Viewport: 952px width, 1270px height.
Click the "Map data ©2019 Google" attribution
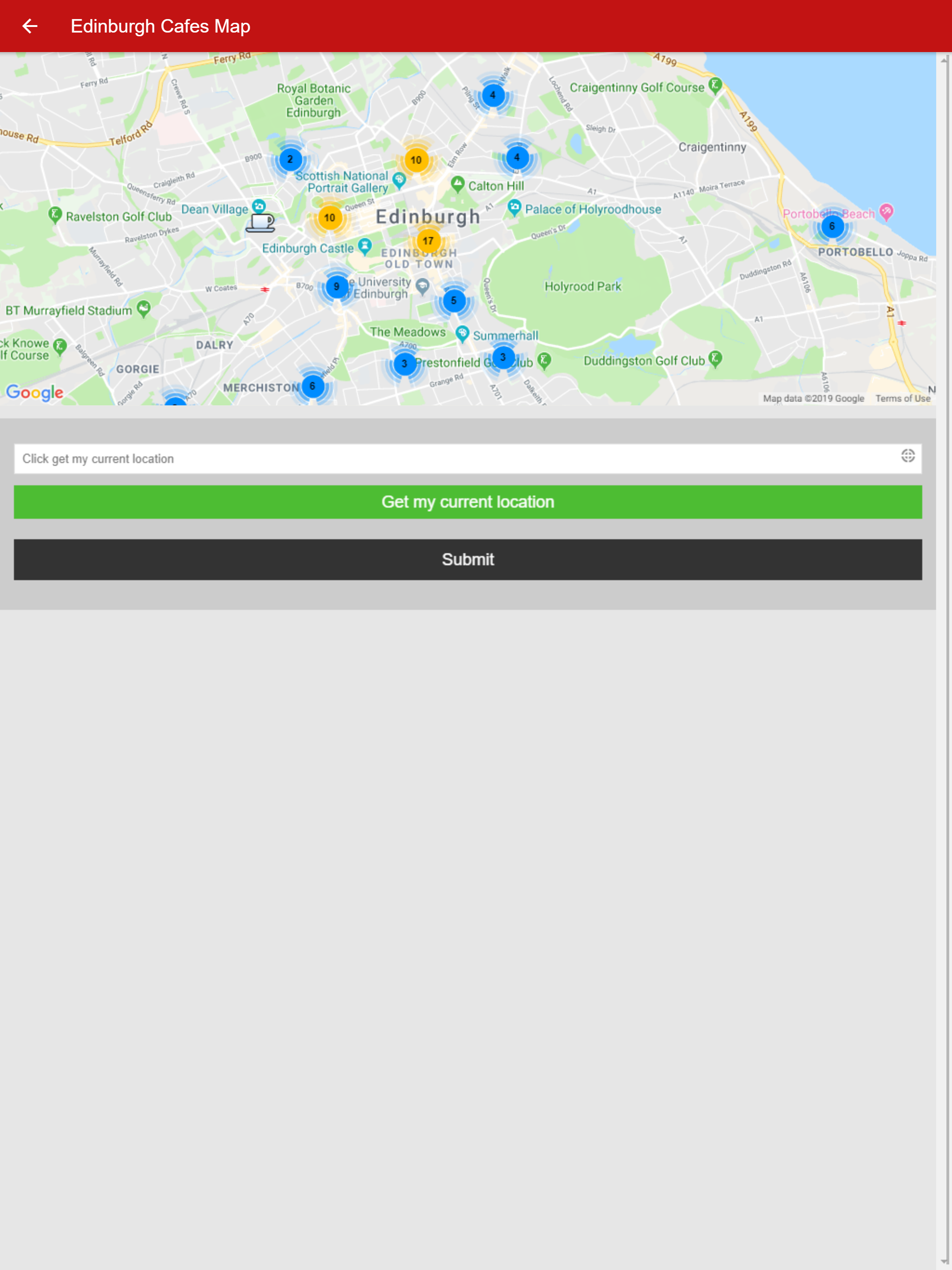tap(813, 398)
